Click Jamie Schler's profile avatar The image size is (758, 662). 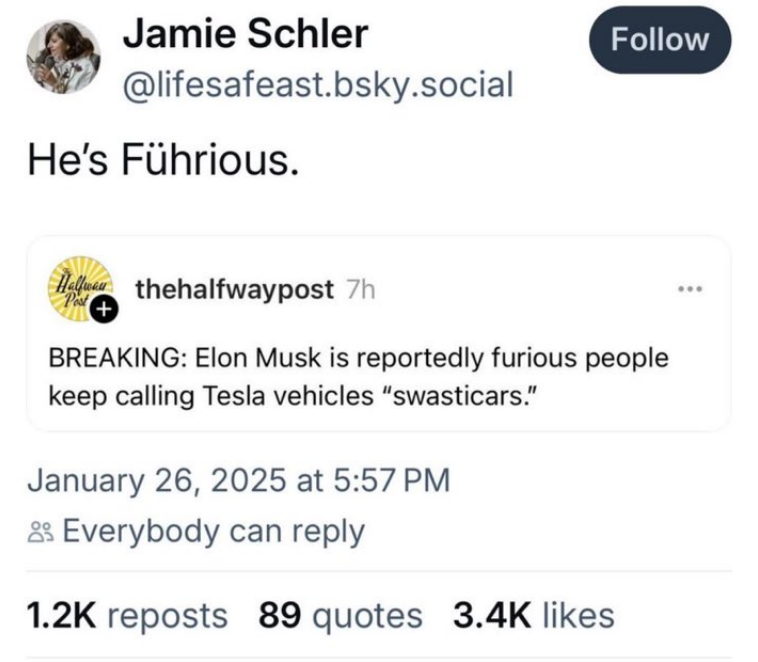pos(63,57)
